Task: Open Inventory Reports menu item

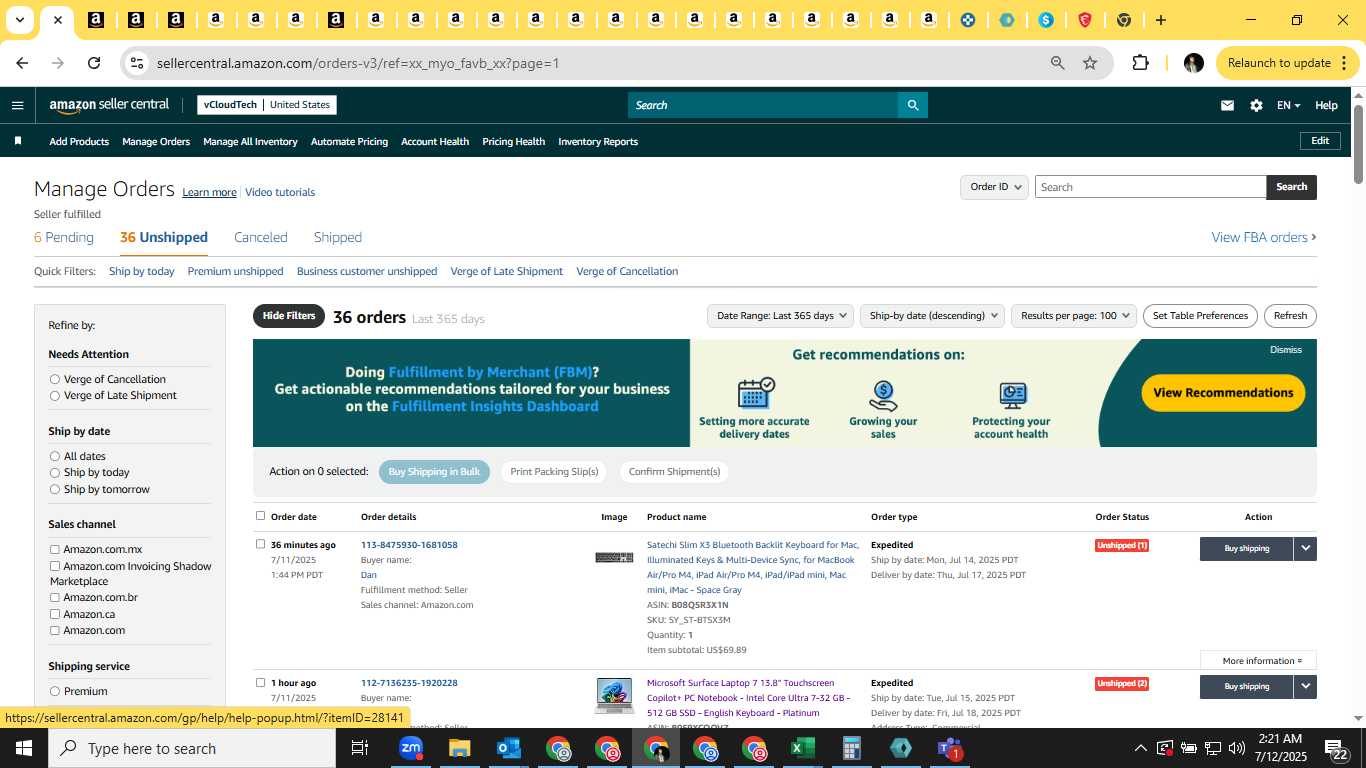Action: click(598, 141)
